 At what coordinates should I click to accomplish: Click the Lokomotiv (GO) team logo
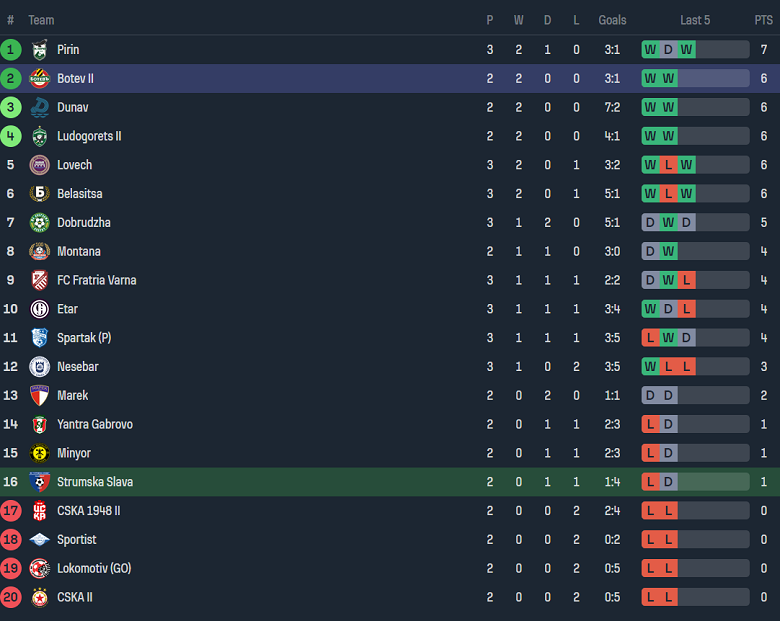[x=39, y=568]
